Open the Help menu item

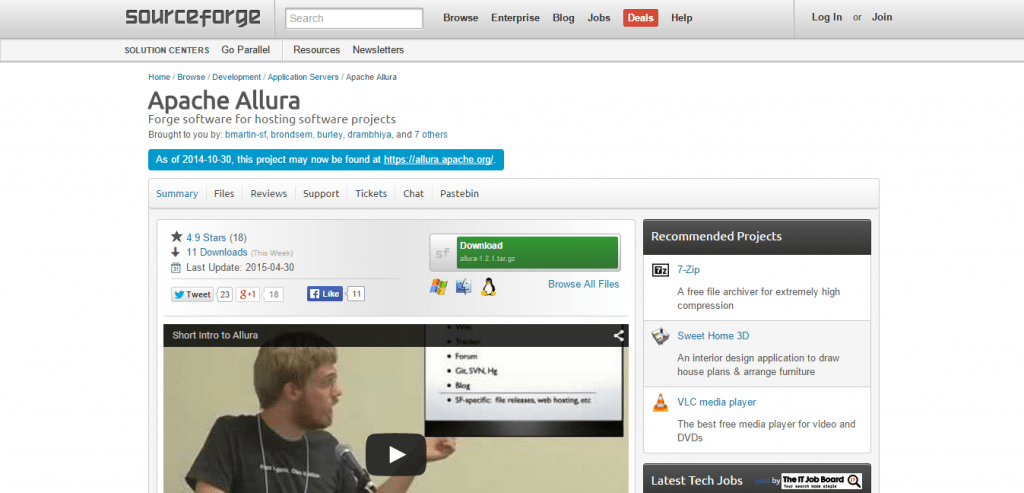tap(681, 18)
